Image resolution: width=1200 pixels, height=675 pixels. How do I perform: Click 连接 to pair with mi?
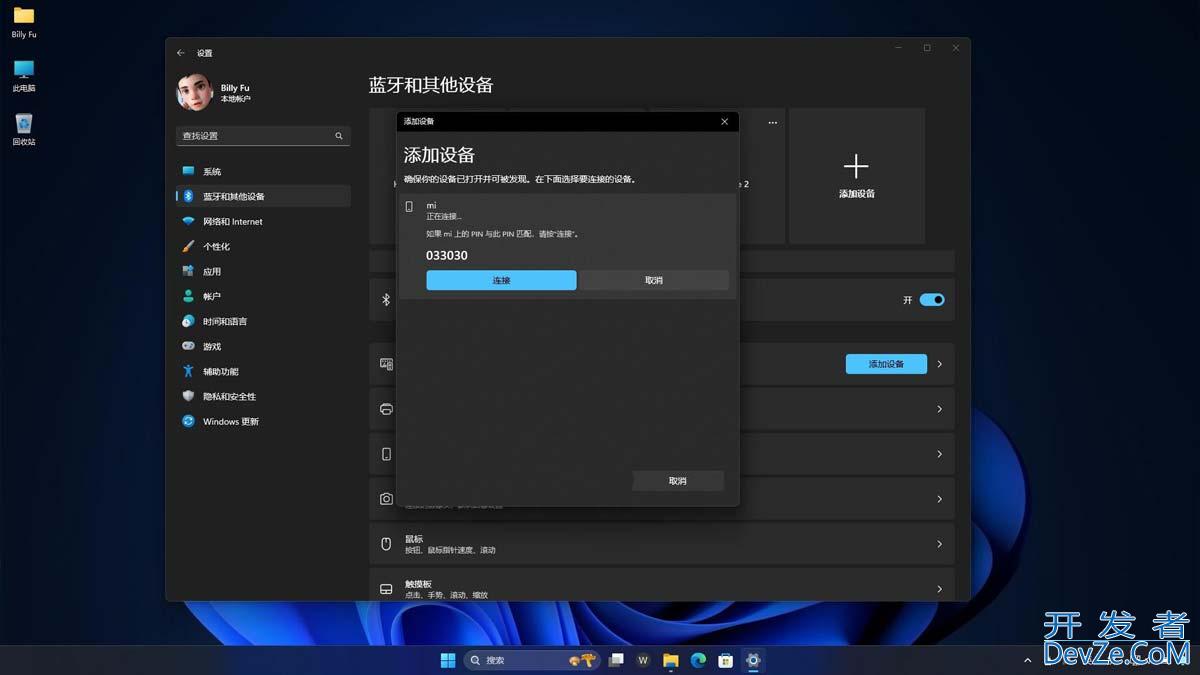(501, 280)
